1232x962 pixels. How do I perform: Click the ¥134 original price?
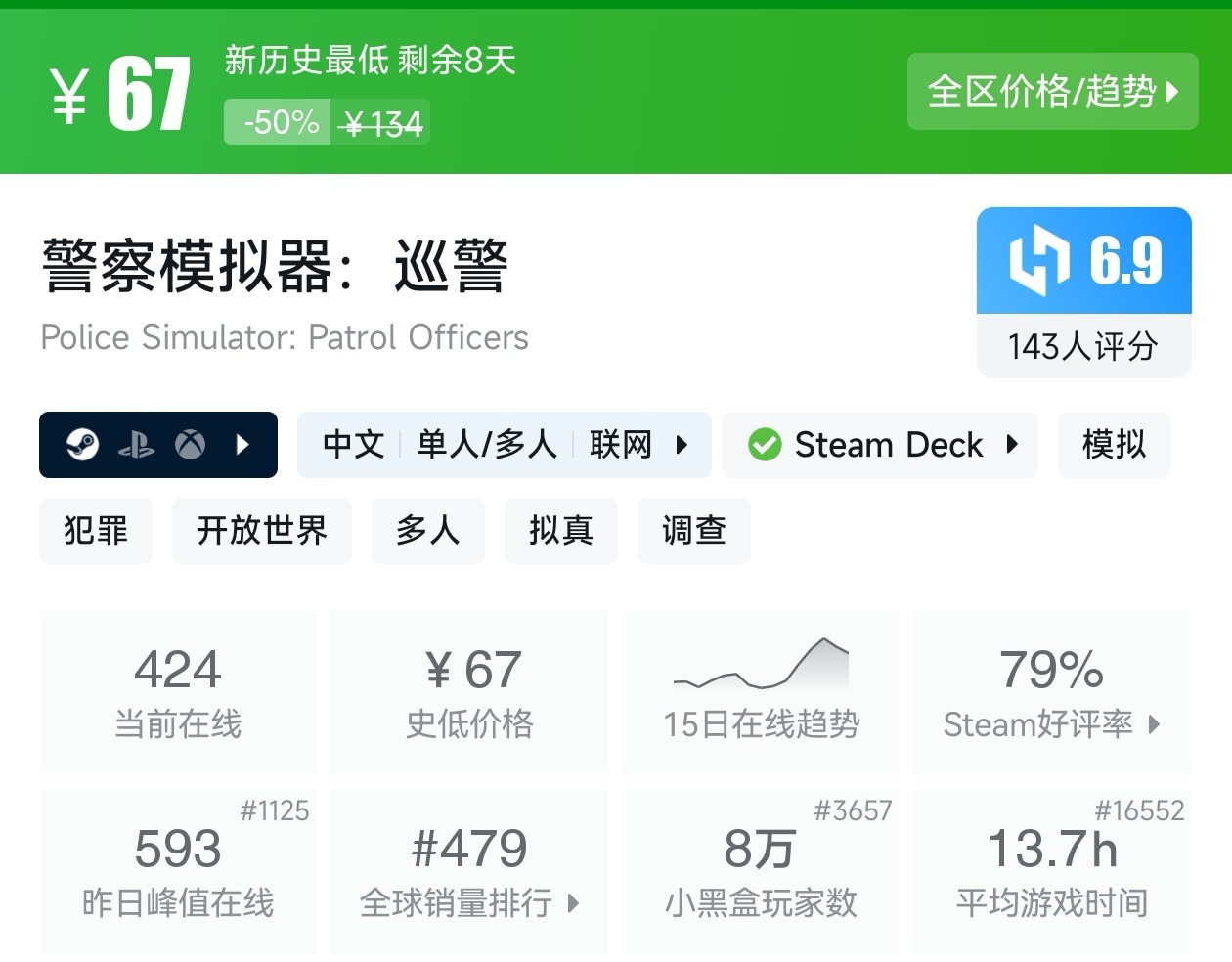click(381, 124)
